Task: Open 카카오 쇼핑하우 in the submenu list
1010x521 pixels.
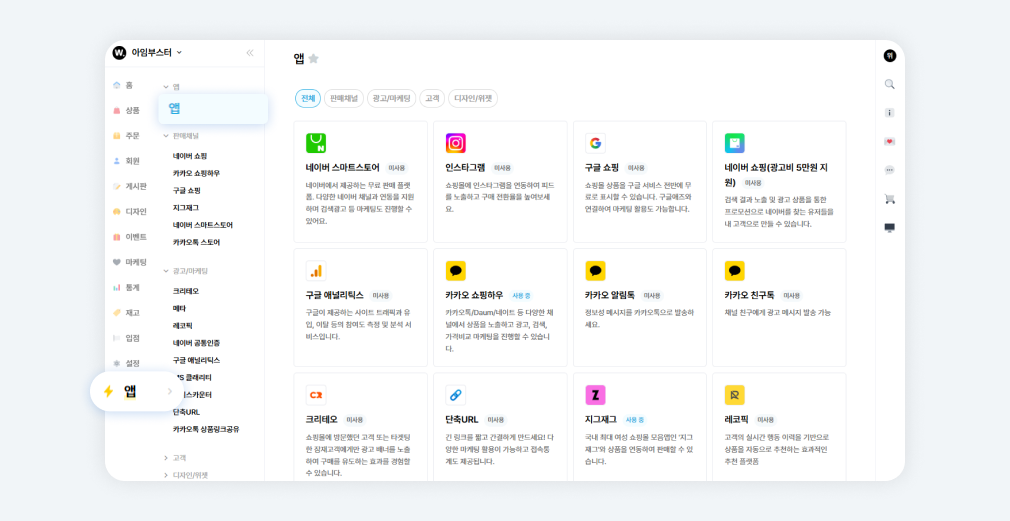Action: (x=196, y=173)
